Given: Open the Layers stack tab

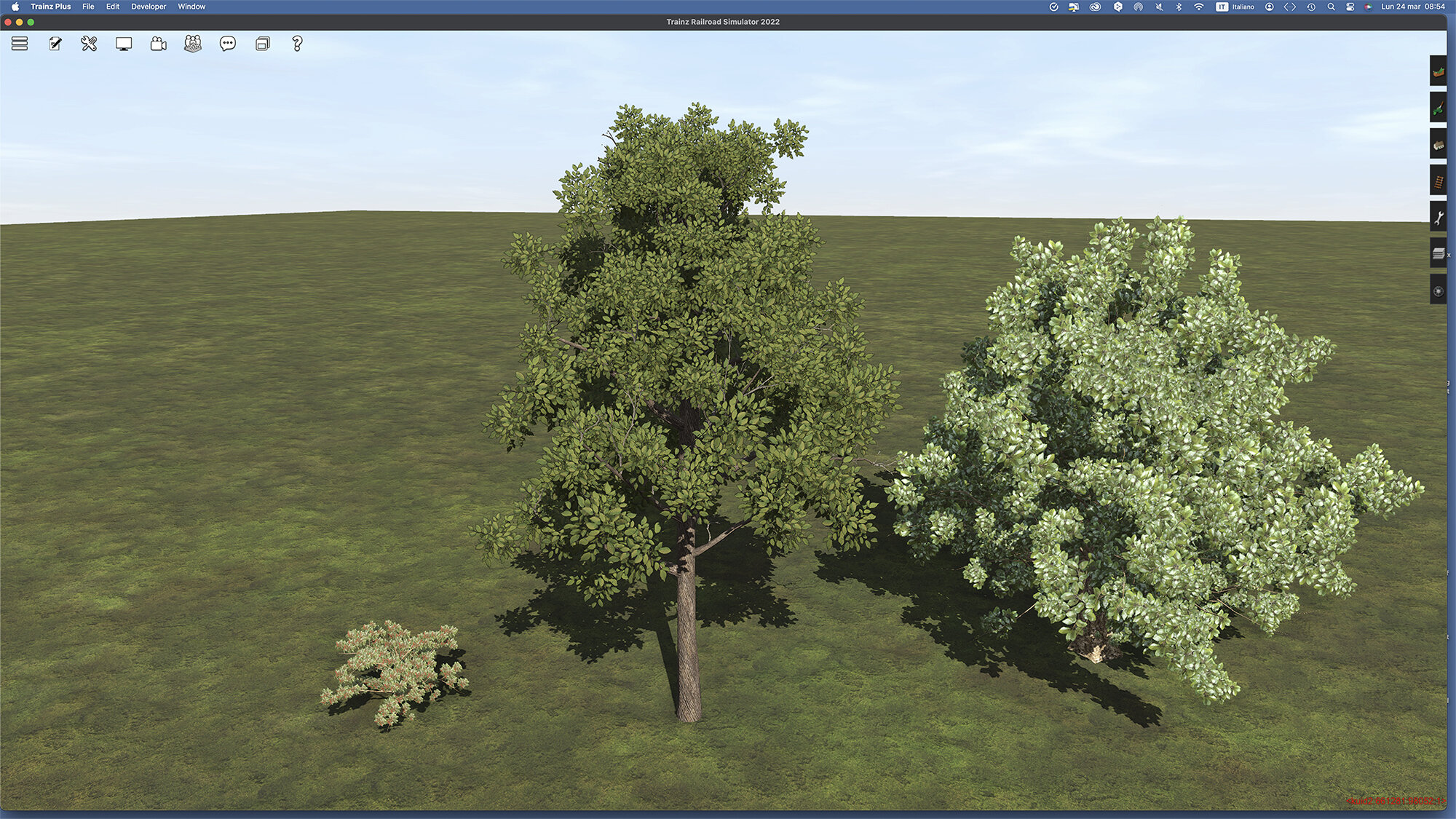Looking at the screenshot, I should click(1439, 253).
